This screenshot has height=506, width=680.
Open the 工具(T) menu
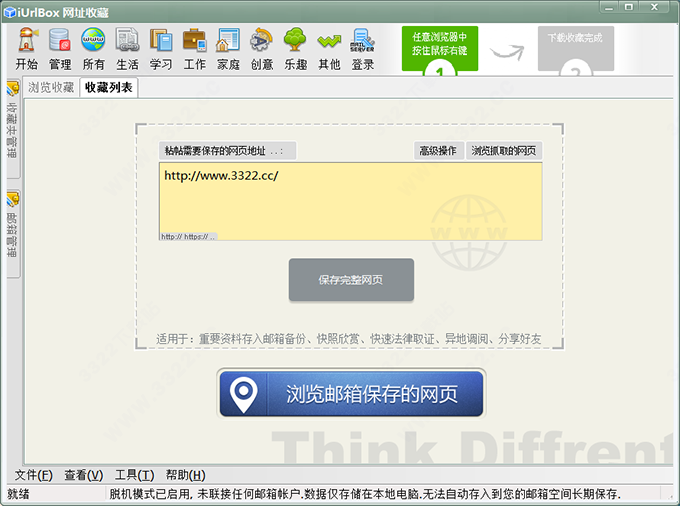tap(134, 475)
